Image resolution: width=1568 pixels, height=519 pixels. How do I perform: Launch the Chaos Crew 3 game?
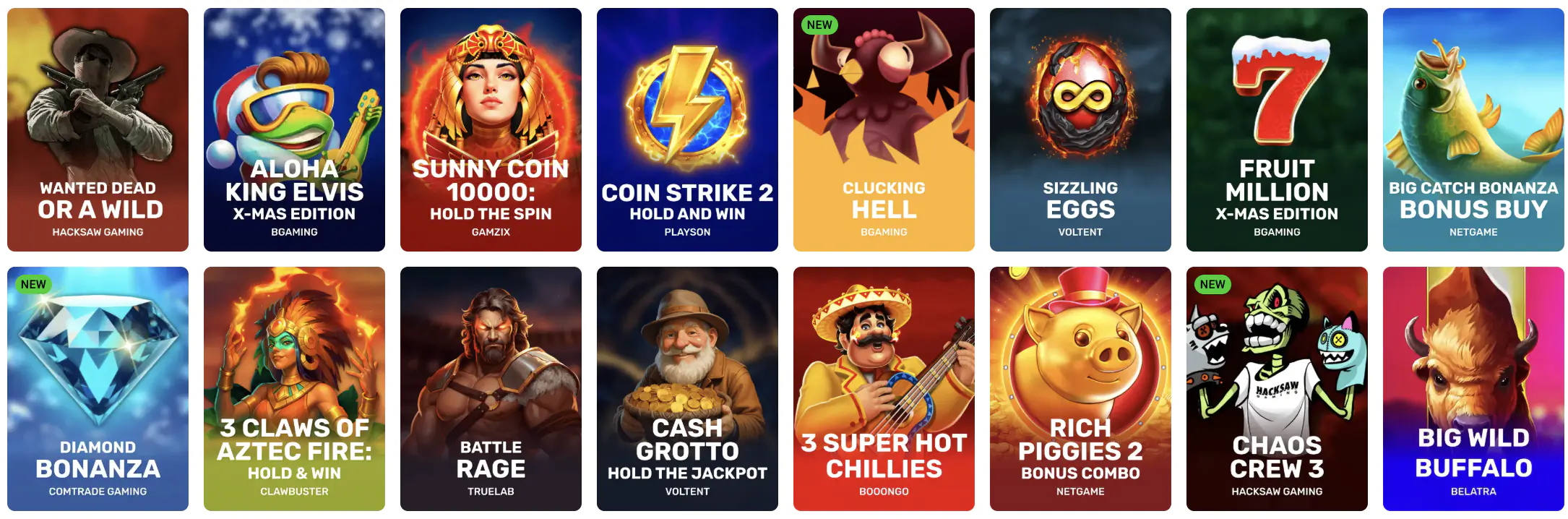tap(1277, 389)
